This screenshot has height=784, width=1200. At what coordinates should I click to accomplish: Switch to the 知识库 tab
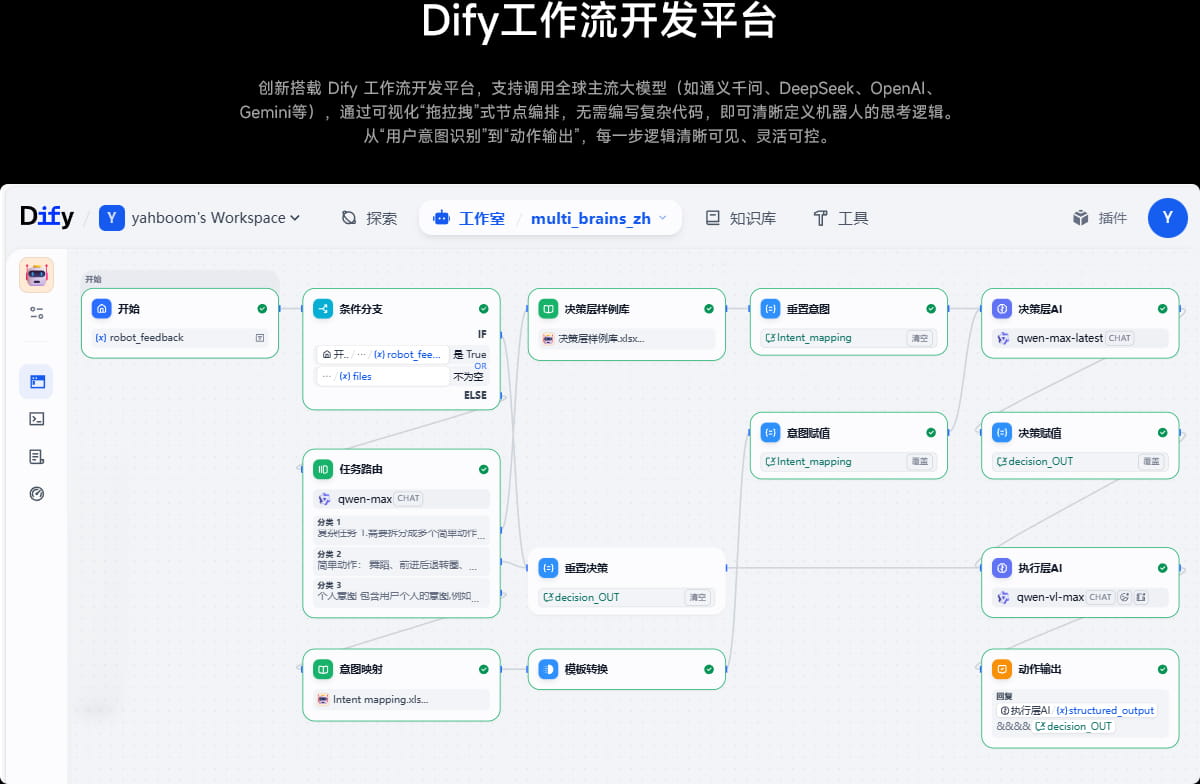coord(740,218)
